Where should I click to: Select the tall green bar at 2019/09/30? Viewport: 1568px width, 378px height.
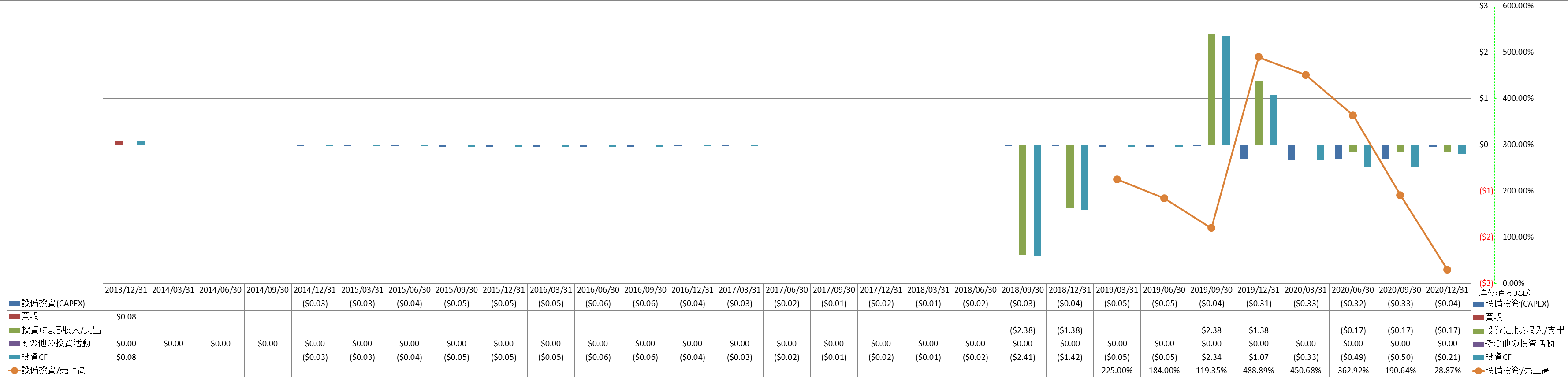click(1211, 89)
